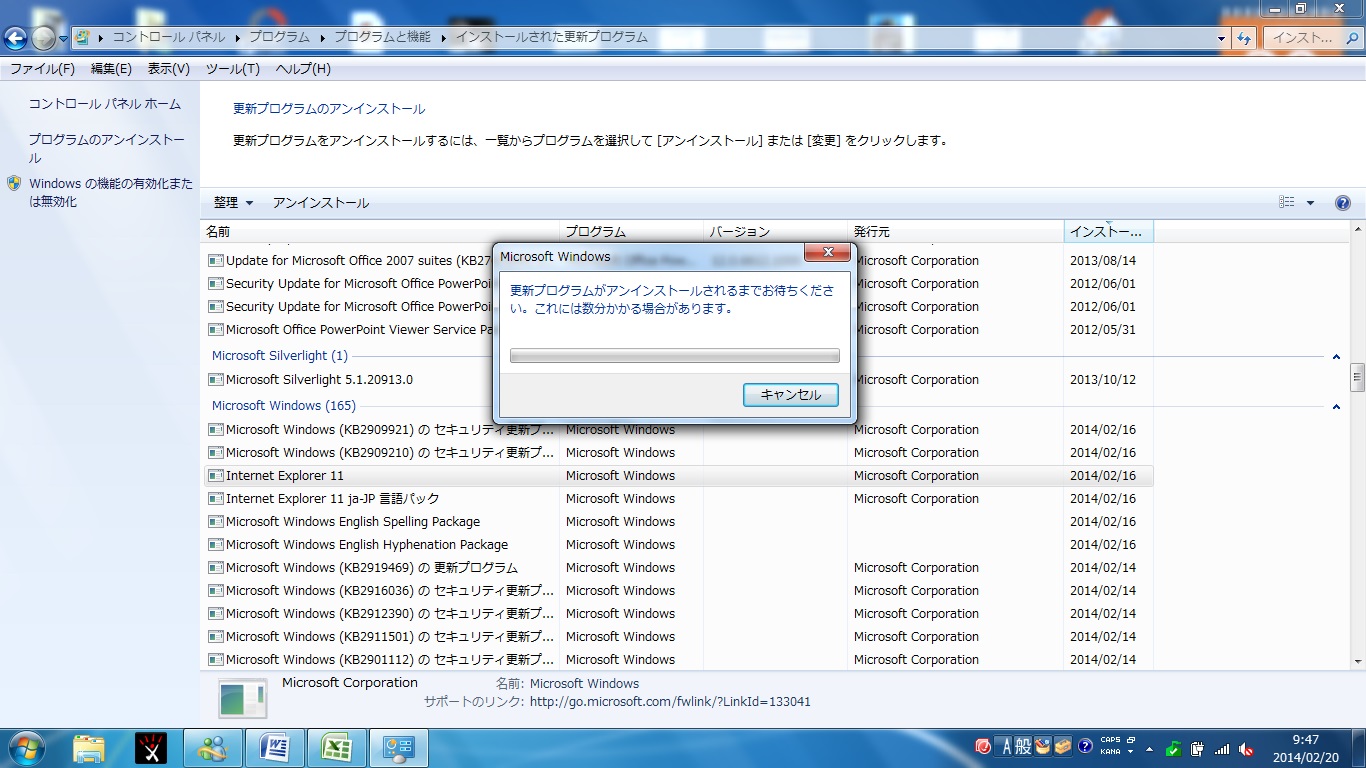Open the 整理 dropdown menu

point(233,203)
